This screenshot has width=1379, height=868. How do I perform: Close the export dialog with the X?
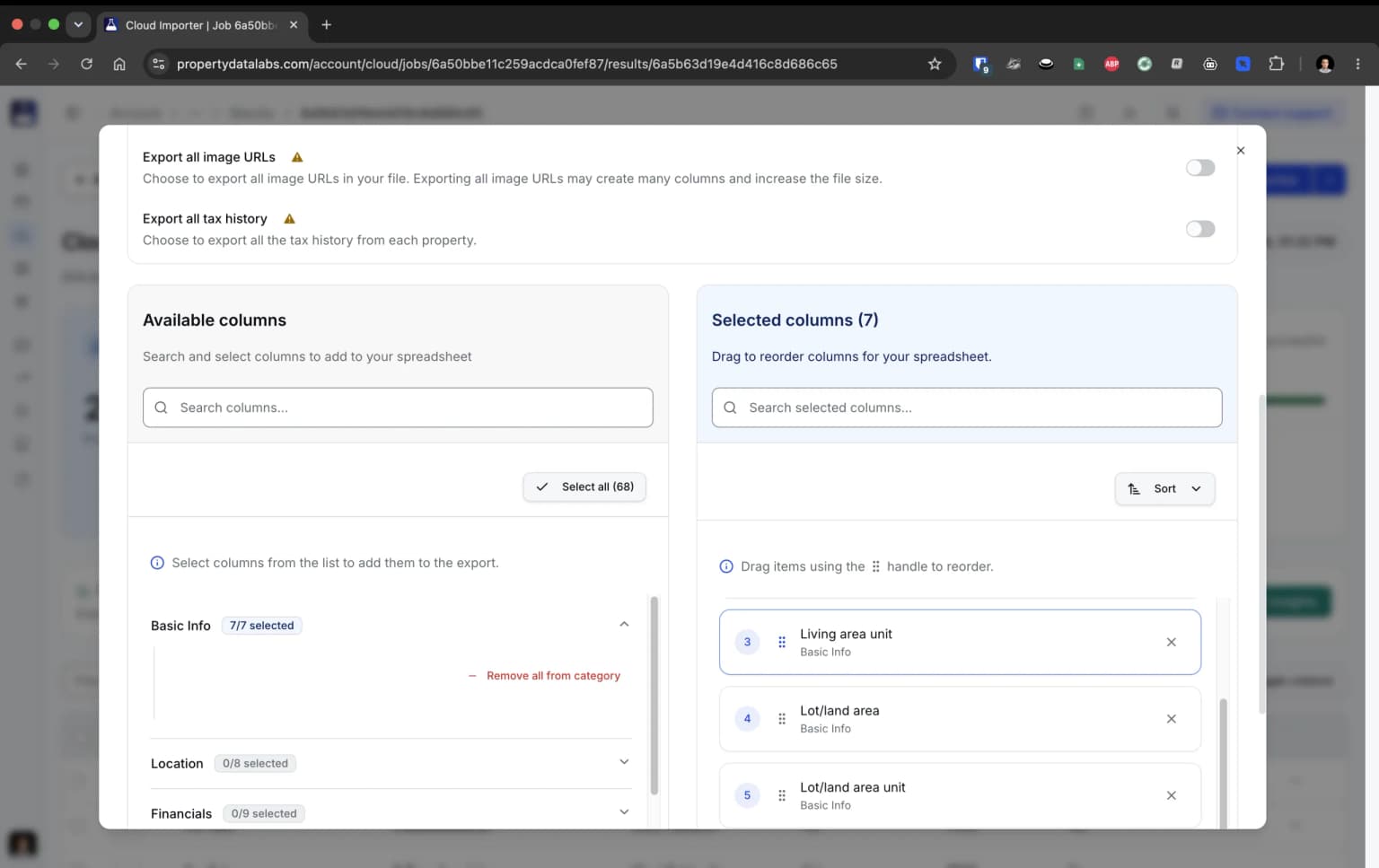pyautogui.click(x=1241, y=151)
